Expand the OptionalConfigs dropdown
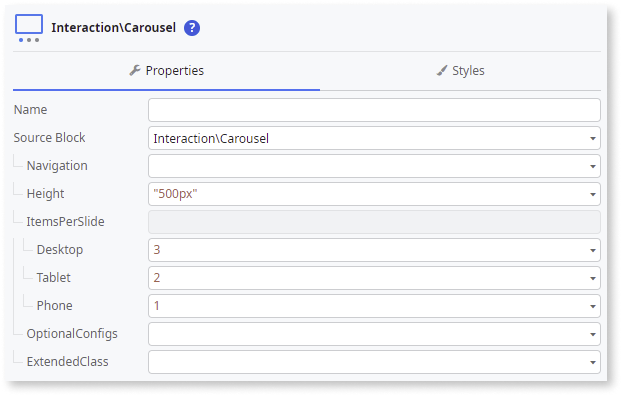 [x=374, y=334]
